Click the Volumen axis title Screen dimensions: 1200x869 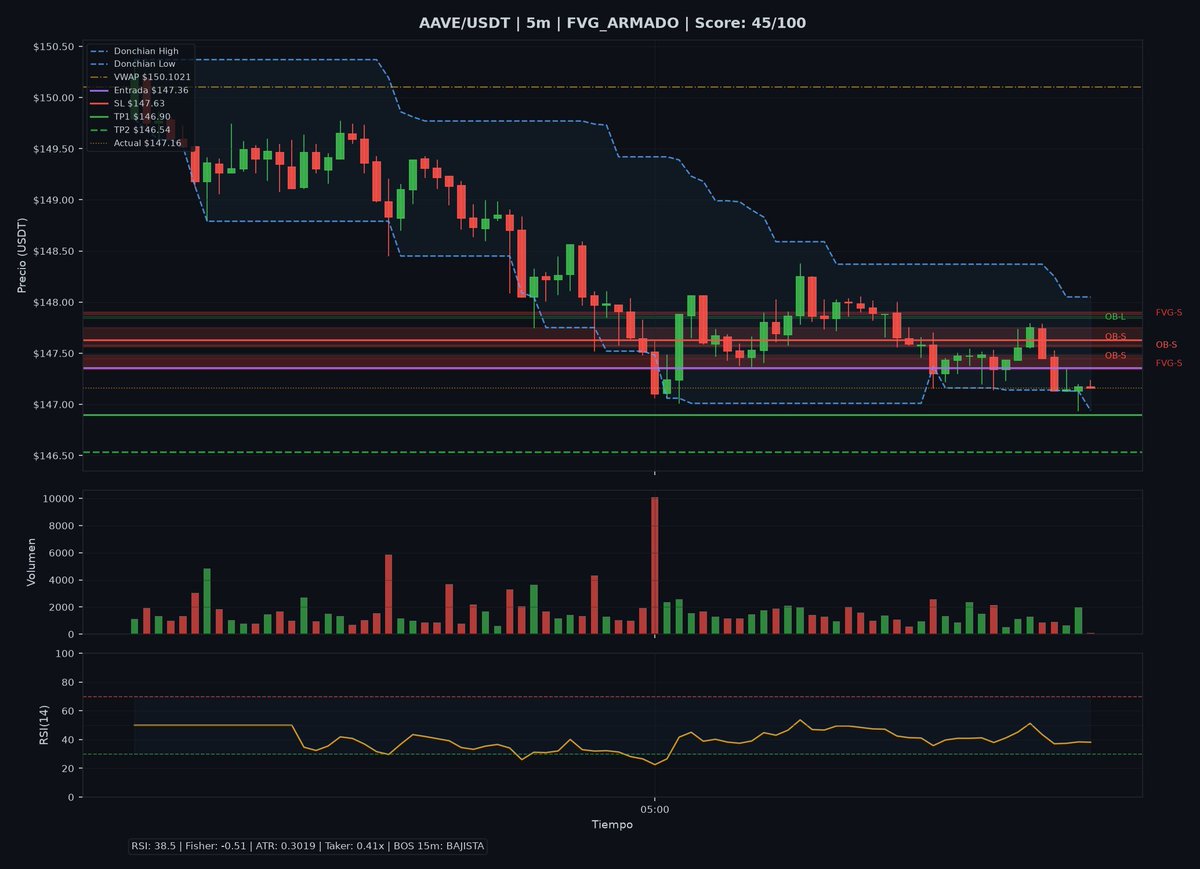click(x=31, y=562)
